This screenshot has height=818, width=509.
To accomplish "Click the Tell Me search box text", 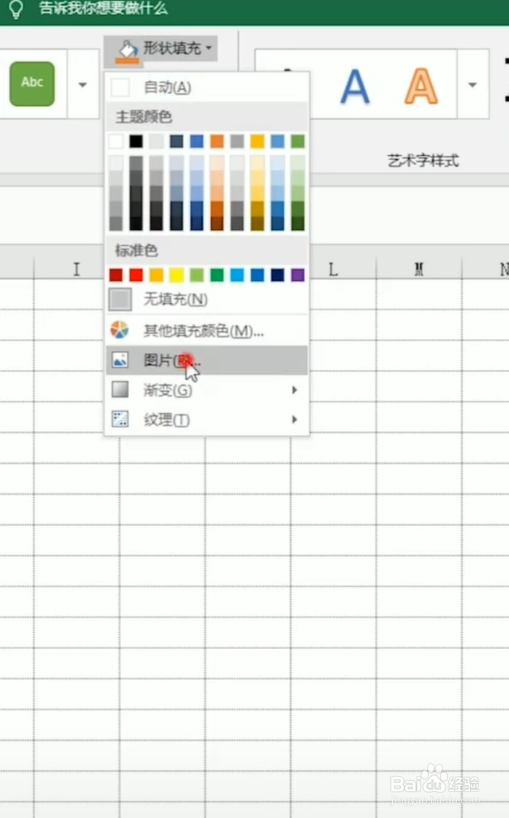I will coord(103,9).
